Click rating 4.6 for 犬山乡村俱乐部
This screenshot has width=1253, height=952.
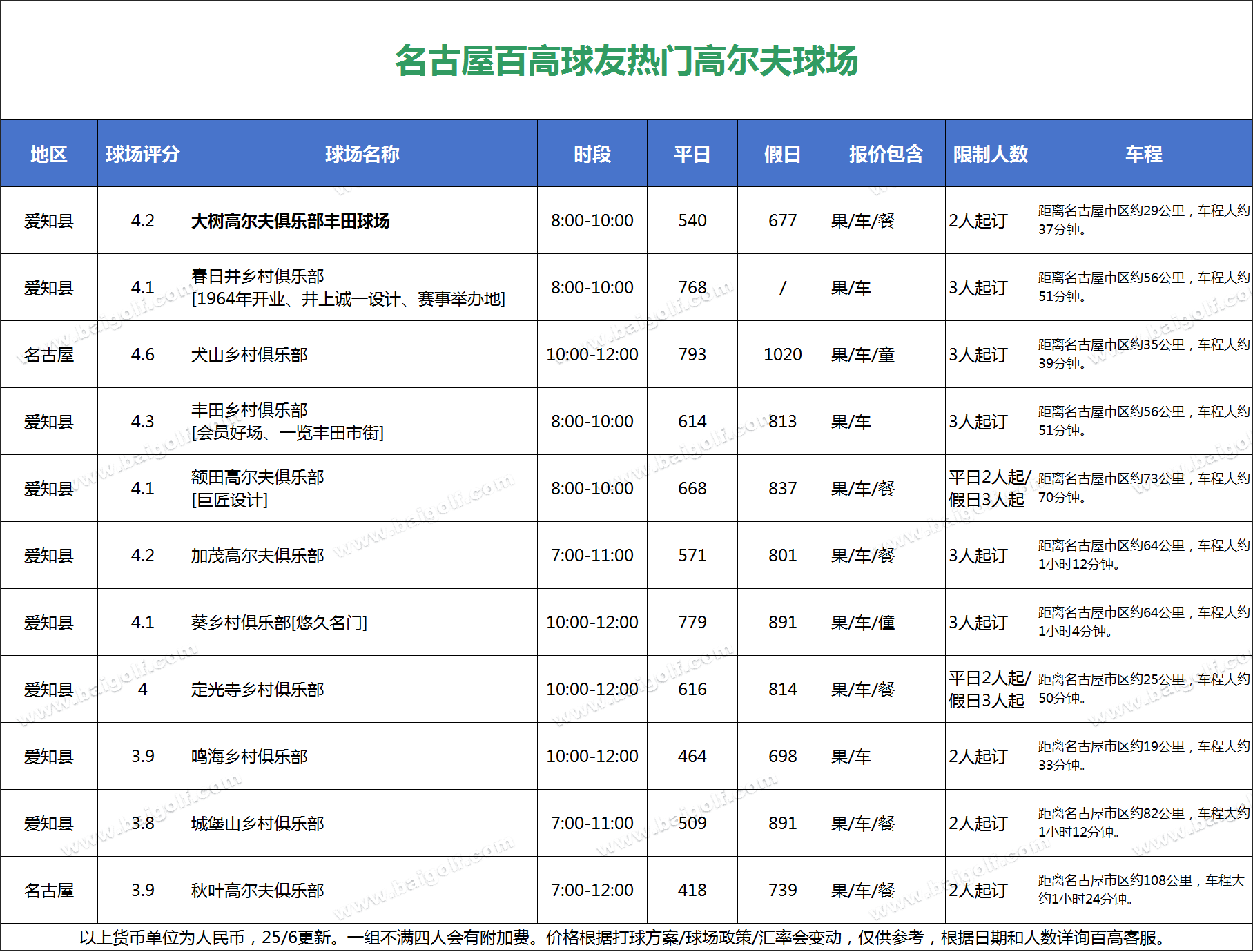click(x=143, y=355)
